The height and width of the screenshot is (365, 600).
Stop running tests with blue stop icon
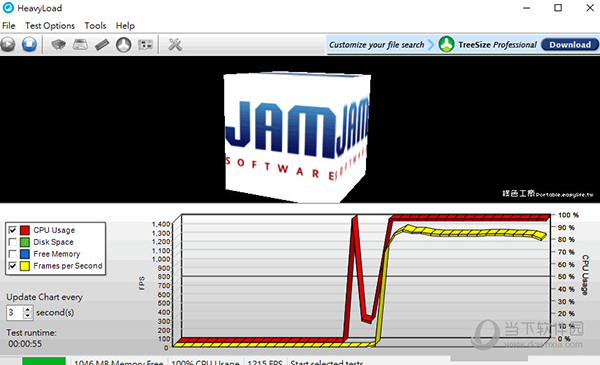point(29,45)
